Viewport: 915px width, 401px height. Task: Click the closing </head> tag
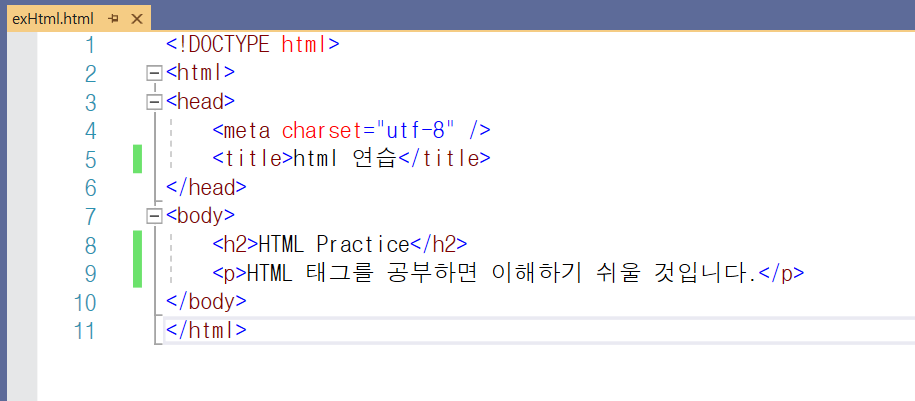click(x=206, y=187)
